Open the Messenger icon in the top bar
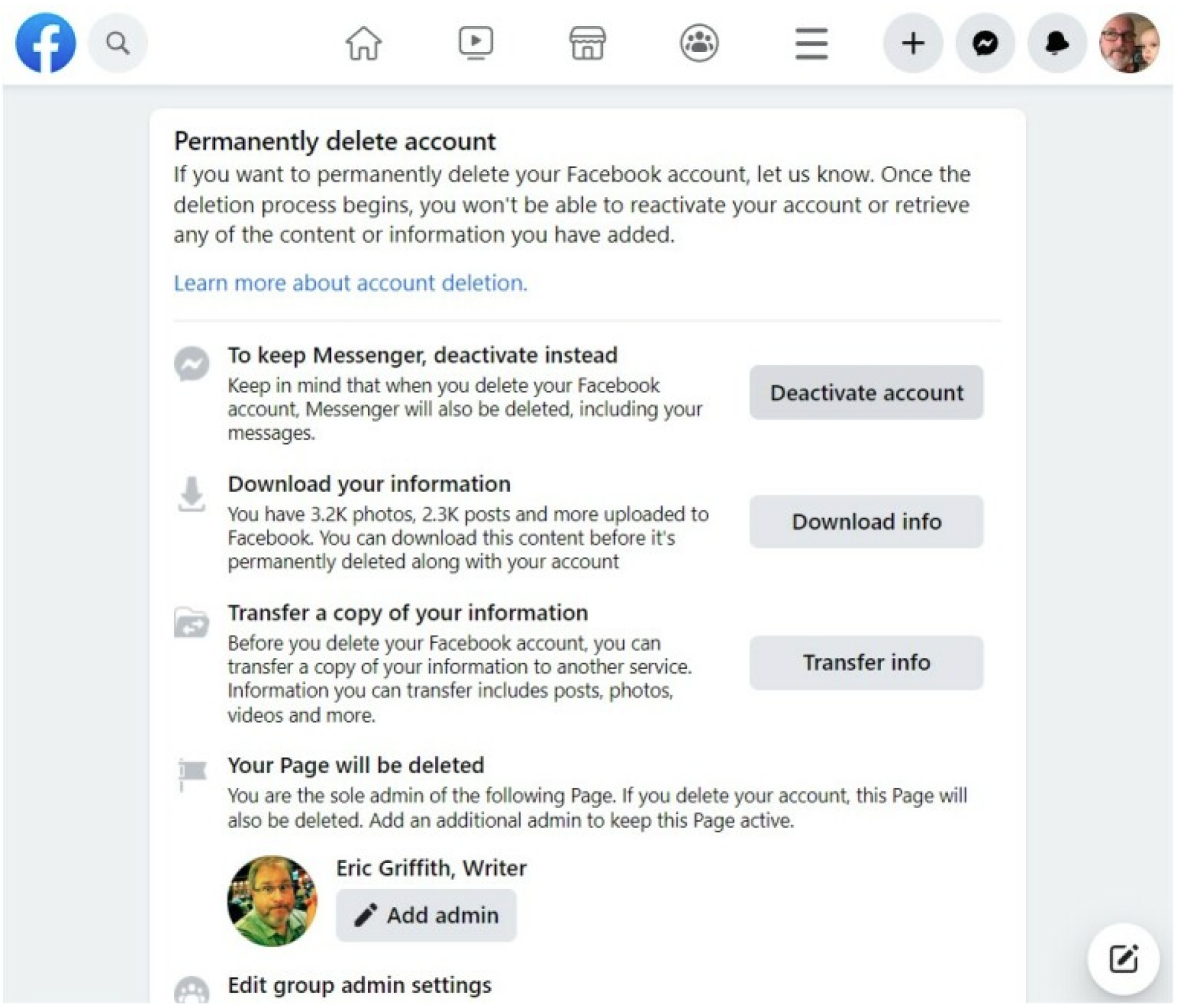The image size is (1178, 1008). point(985,43)
